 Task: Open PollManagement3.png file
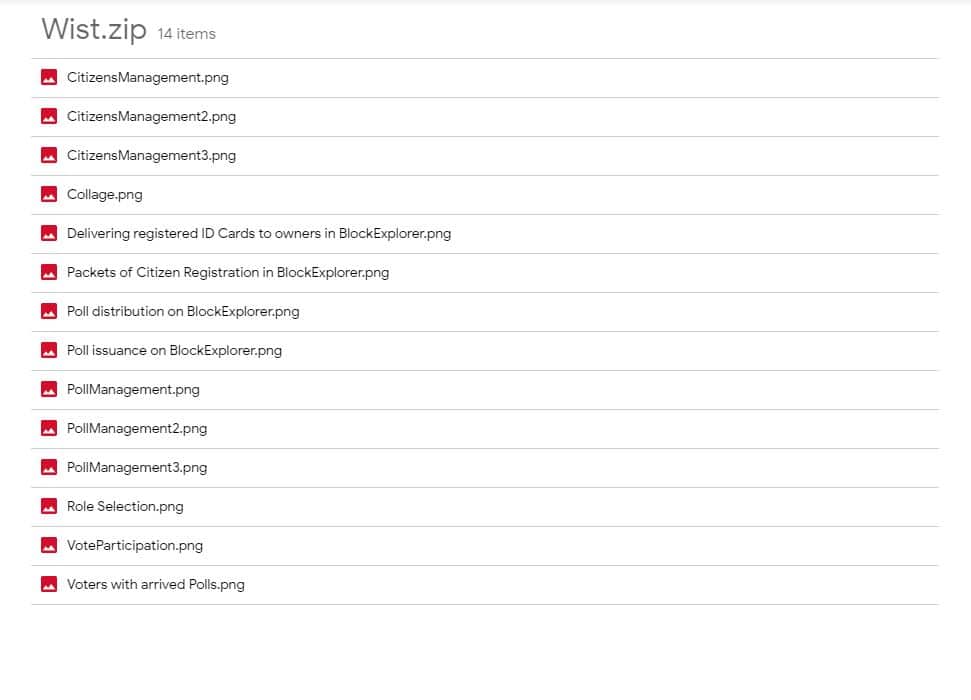tap(136, 468)
